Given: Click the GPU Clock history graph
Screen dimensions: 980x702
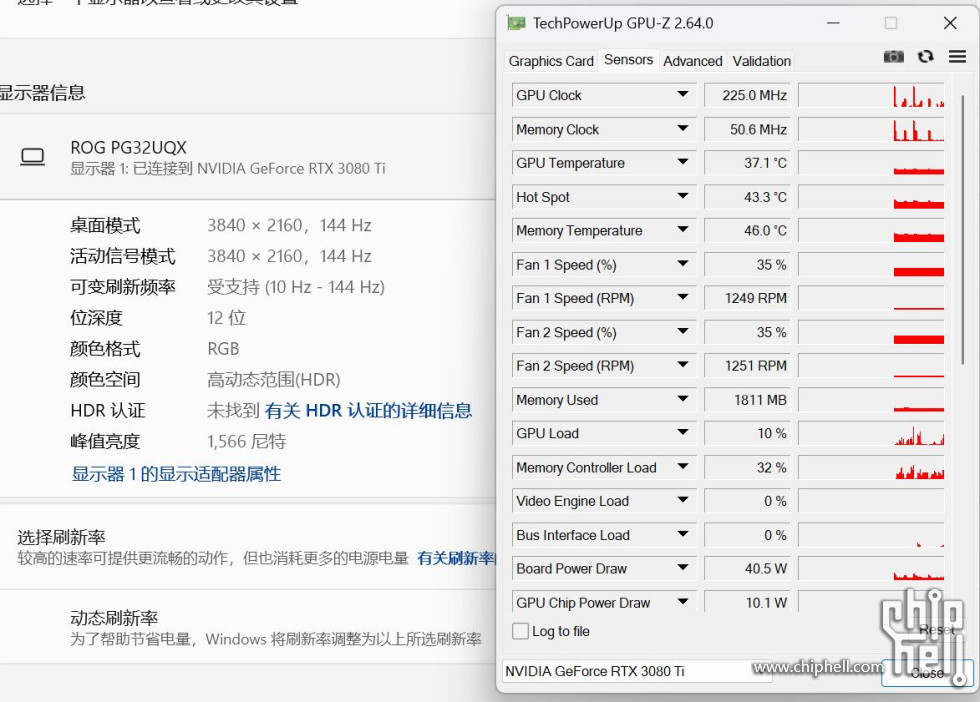Looking at the screenshot, I should 871,95.
